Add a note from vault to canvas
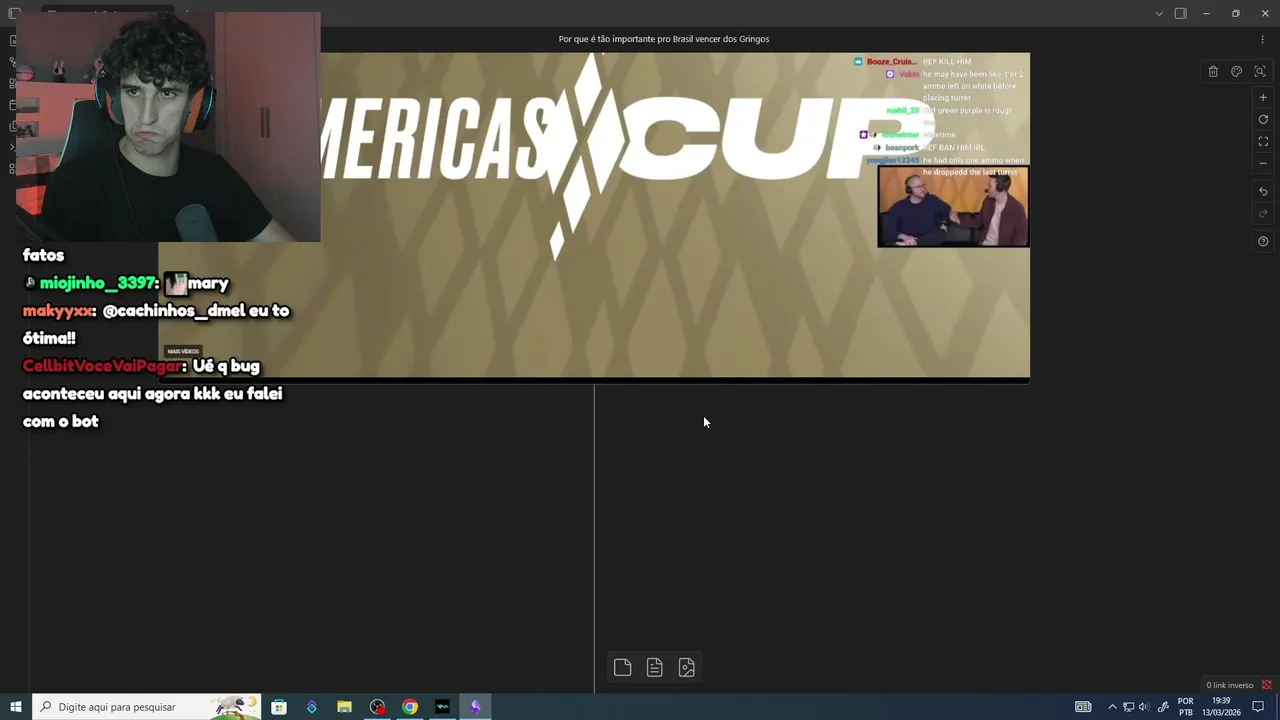This screenshot has width=1280, height=720. (655, 668)
